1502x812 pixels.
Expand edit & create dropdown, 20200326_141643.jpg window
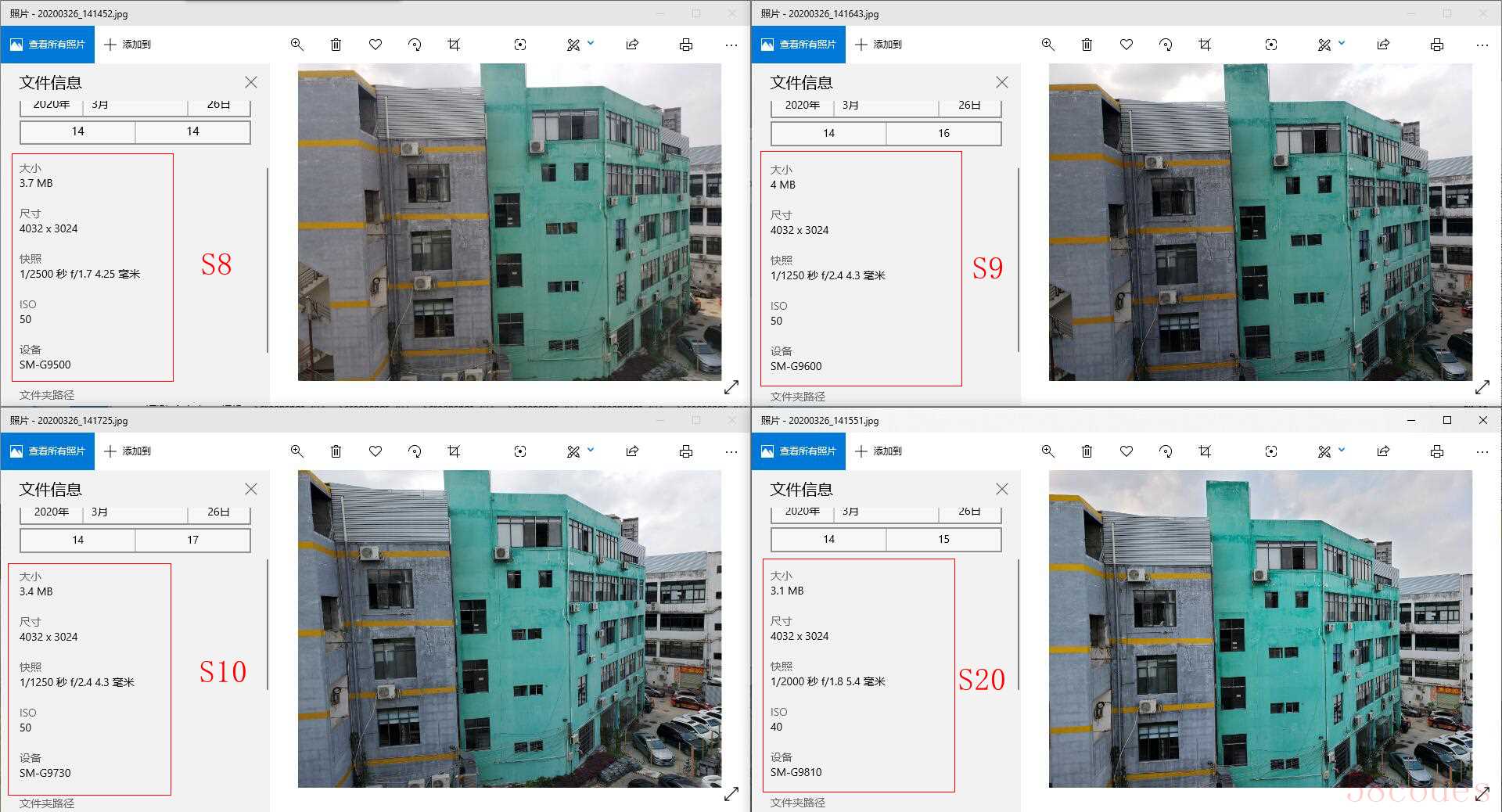click(x=1342, y=43)
